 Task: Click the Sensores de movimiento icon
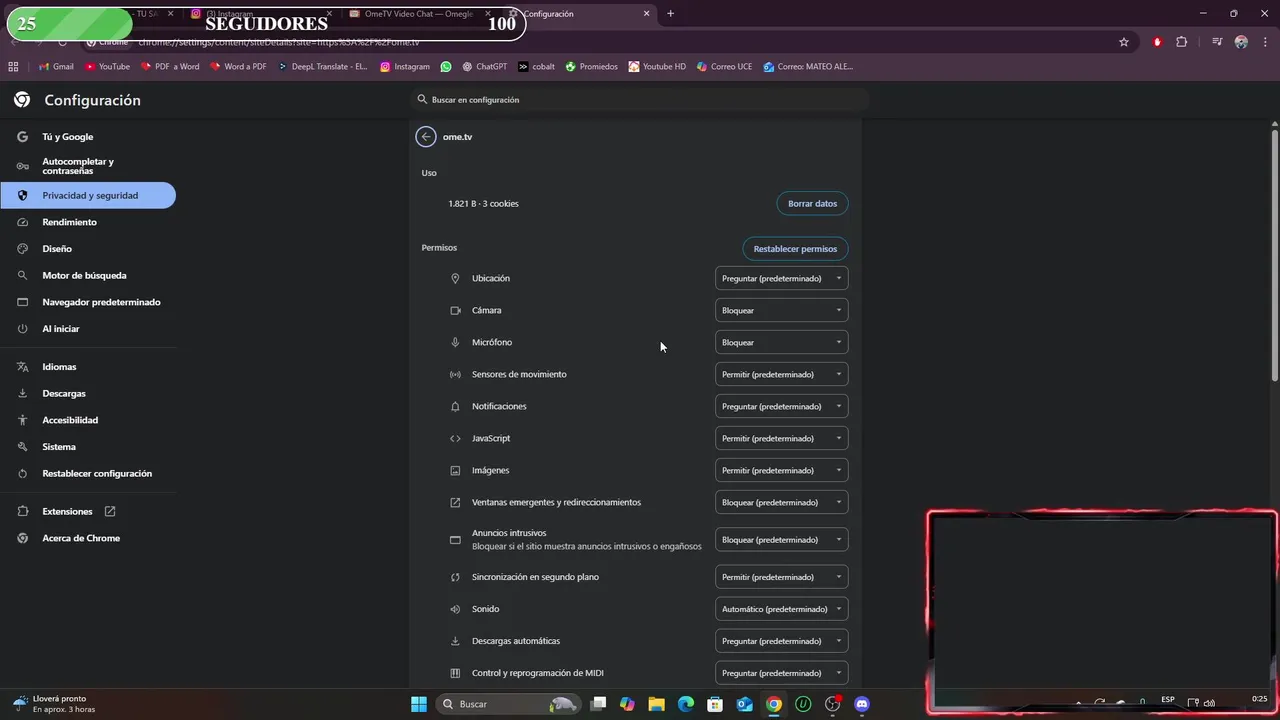[x=455, y=374]
